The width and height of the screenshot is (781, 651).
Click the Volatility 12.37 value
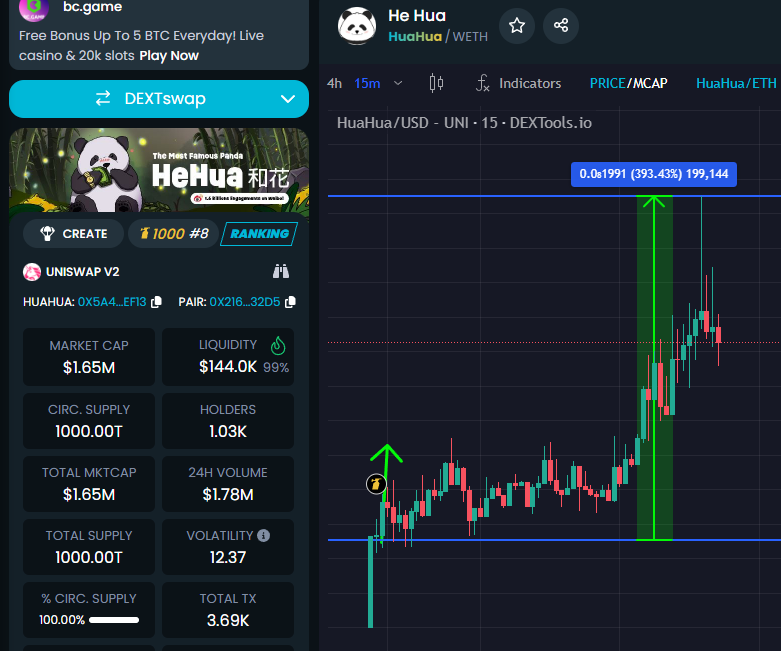click(x=228, y=557)
